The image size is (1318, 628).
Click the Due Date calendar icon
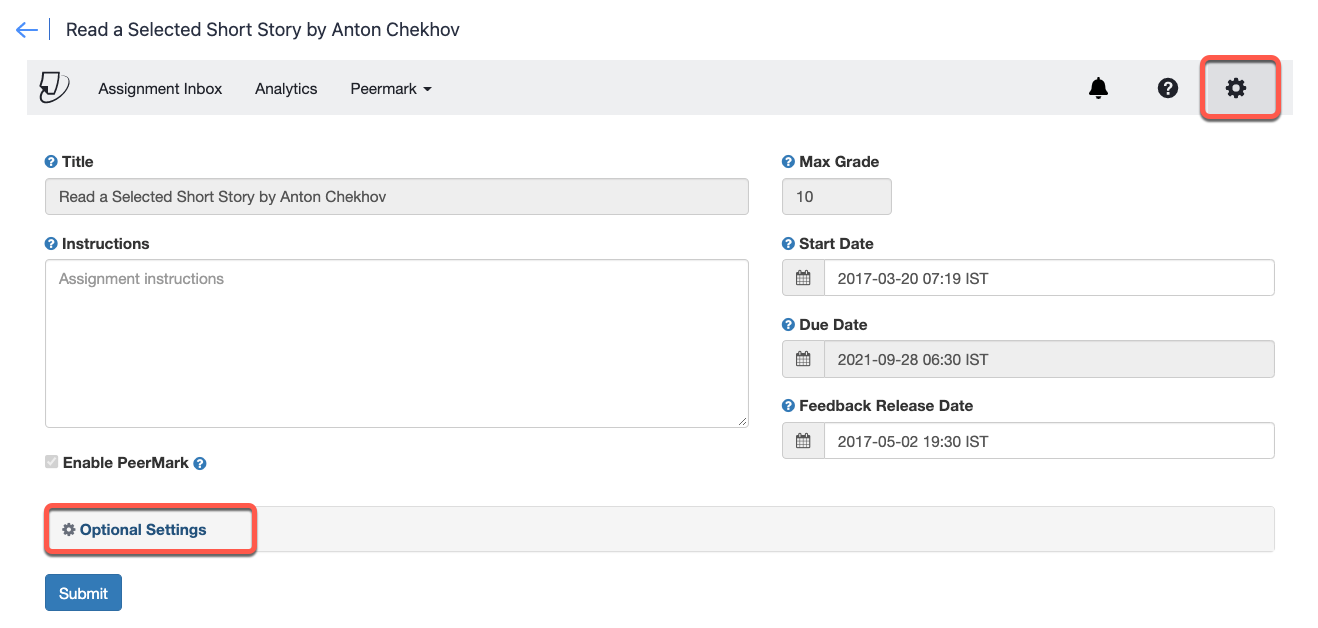[803, 359]
